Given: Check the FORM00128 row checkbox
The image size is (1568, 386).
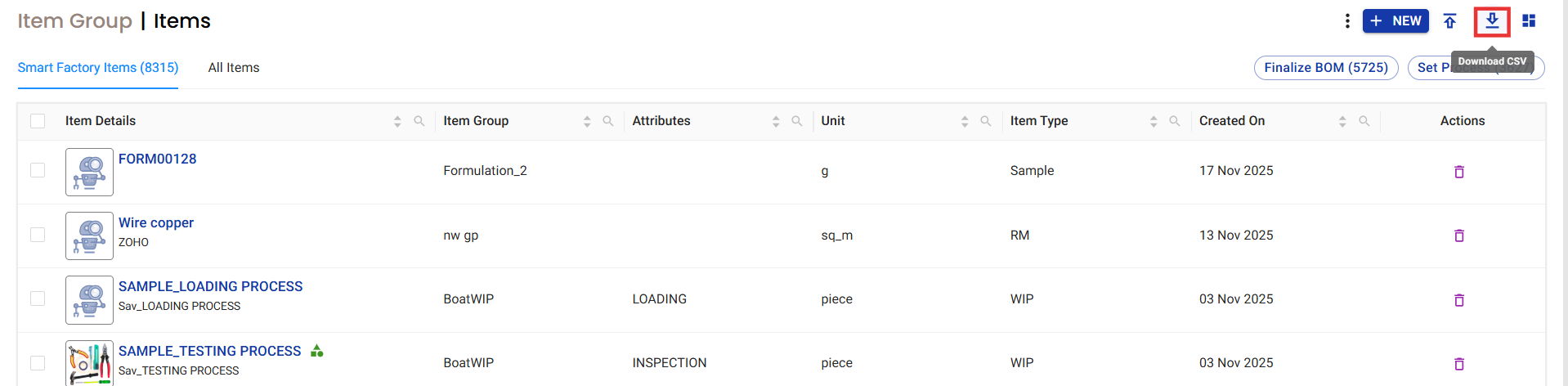Looking at the screenshot, I should tap(38, 170).
